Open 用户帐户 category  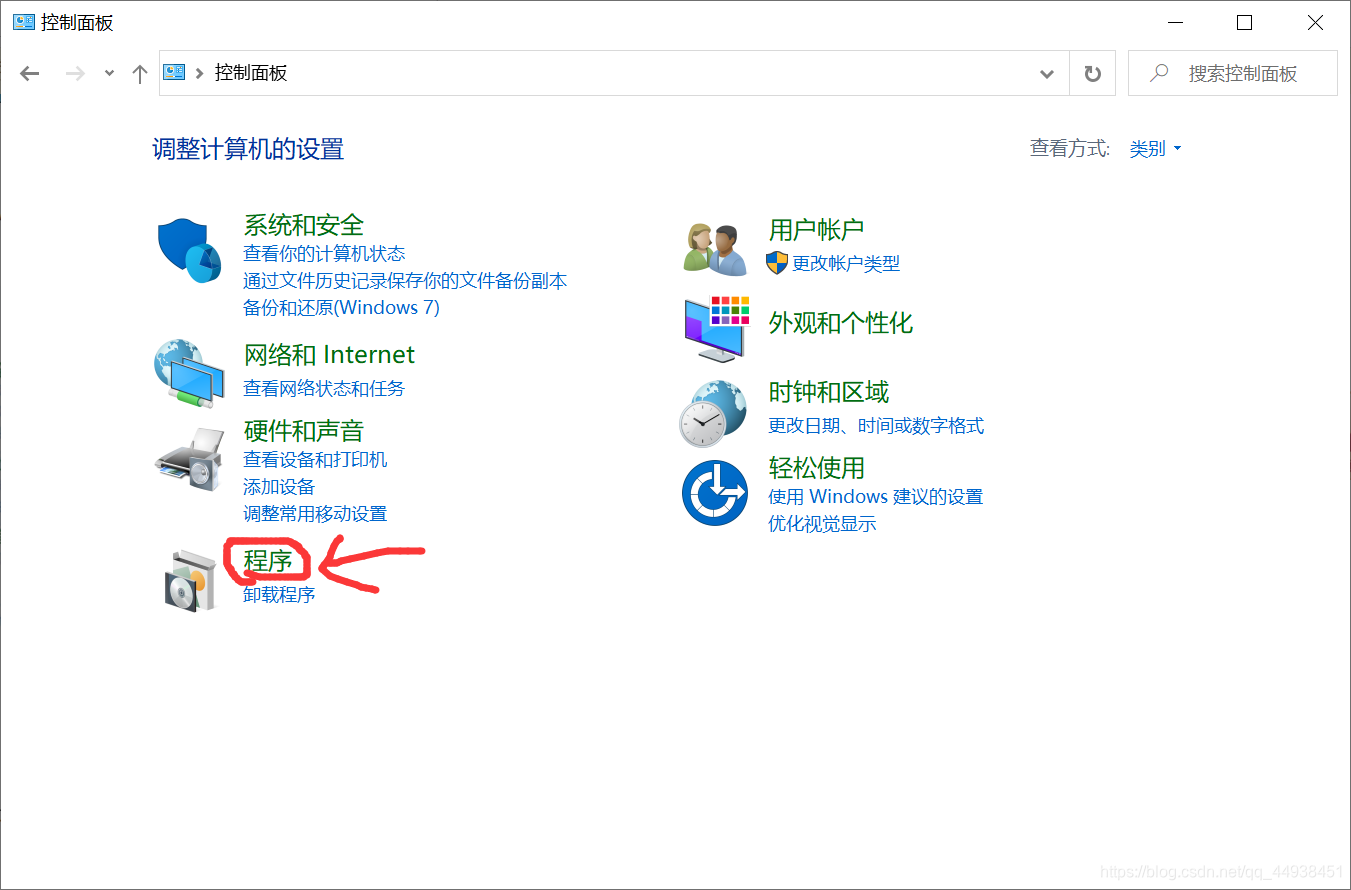[x=816, y=230]
